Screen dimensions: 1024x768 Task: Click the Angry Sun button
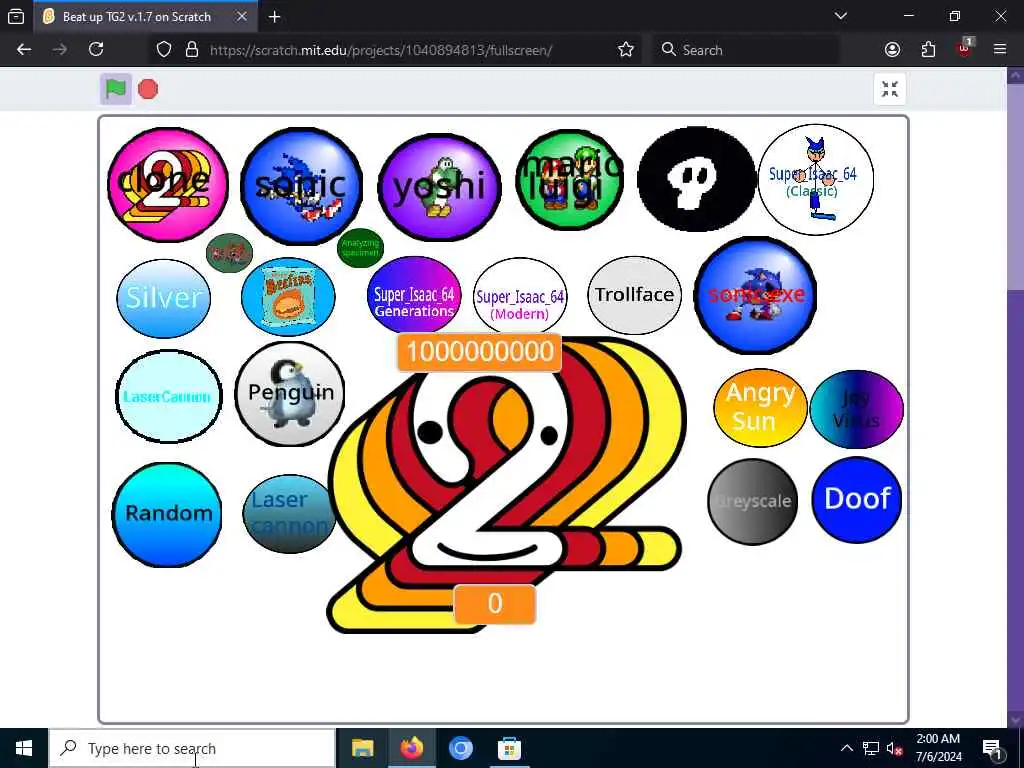click(x=760, y=408)
